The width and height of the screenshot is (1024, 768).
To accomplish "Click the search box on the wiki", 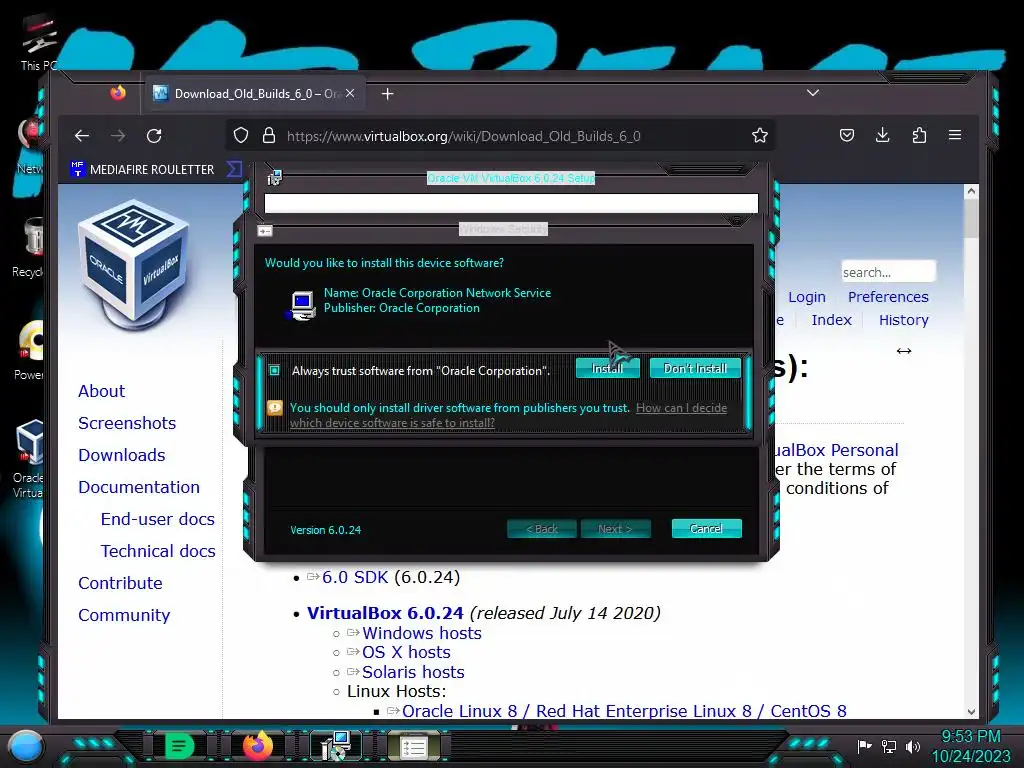I will click(888, 272).
